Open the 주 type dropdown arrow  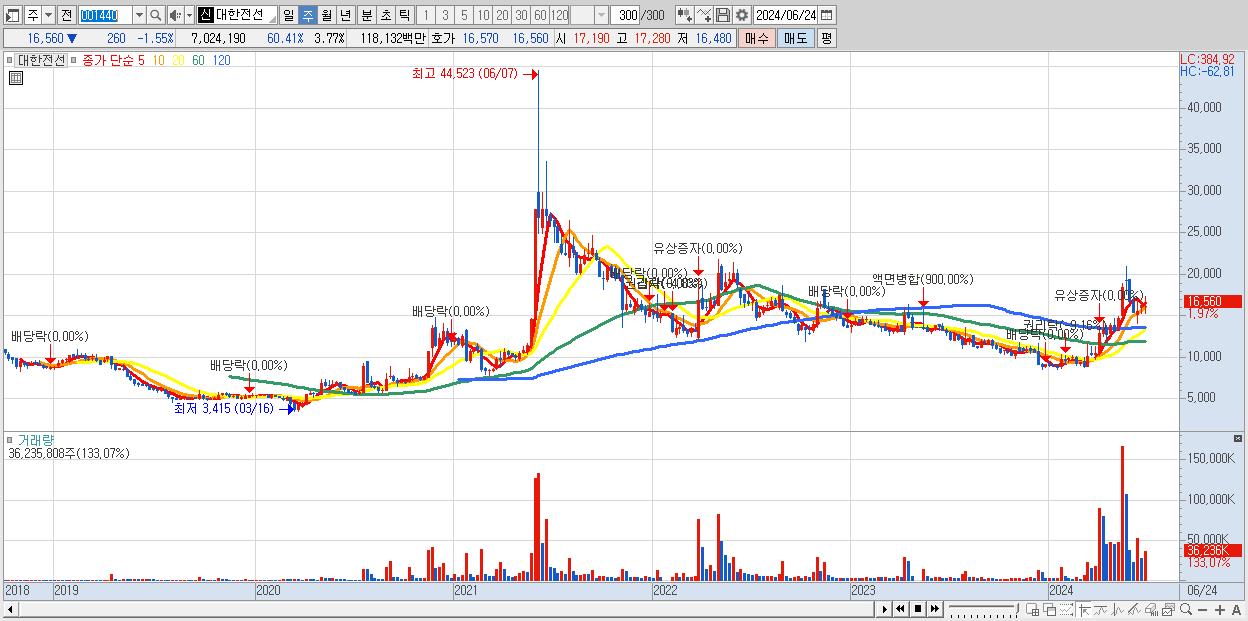coord(48,15)
